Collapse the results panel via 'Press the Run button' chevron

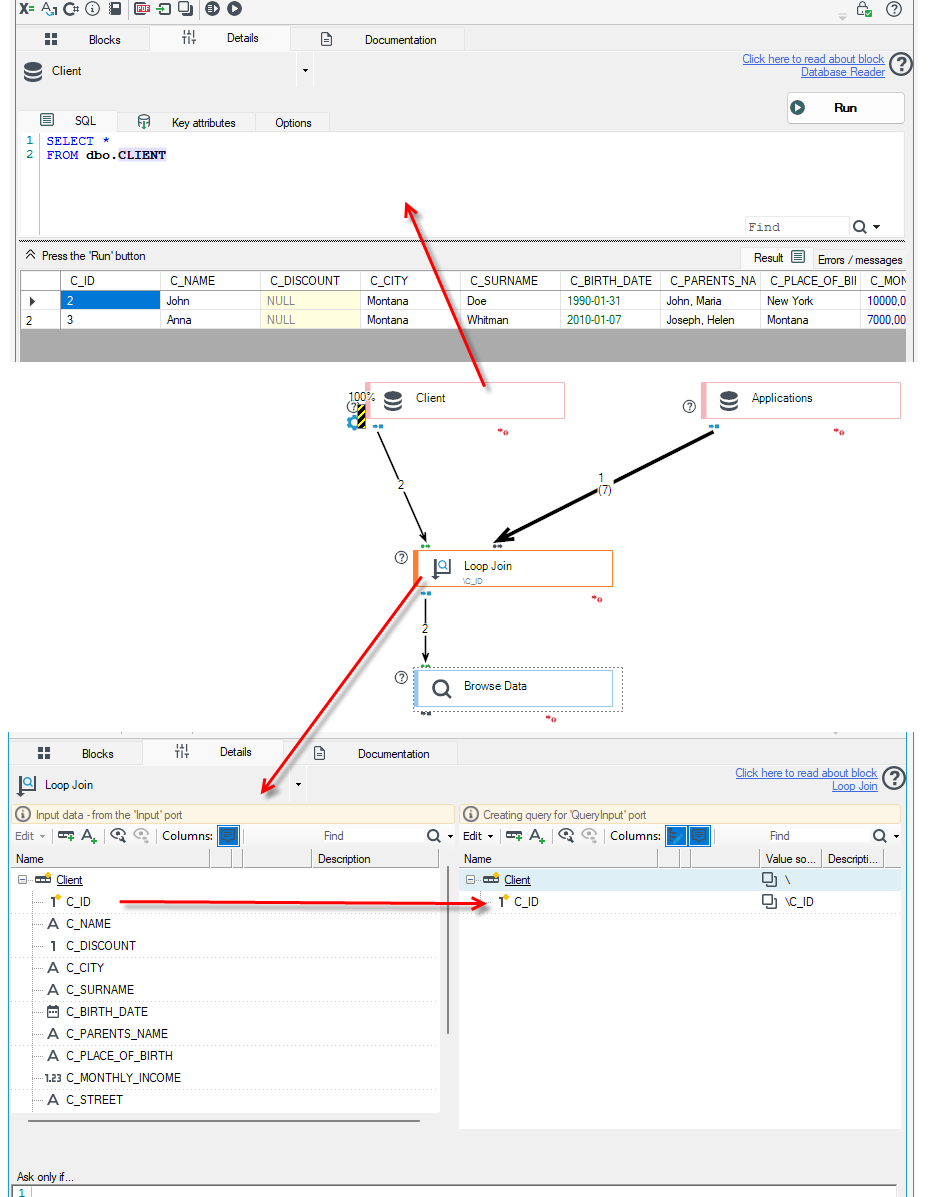coord(31,255)
